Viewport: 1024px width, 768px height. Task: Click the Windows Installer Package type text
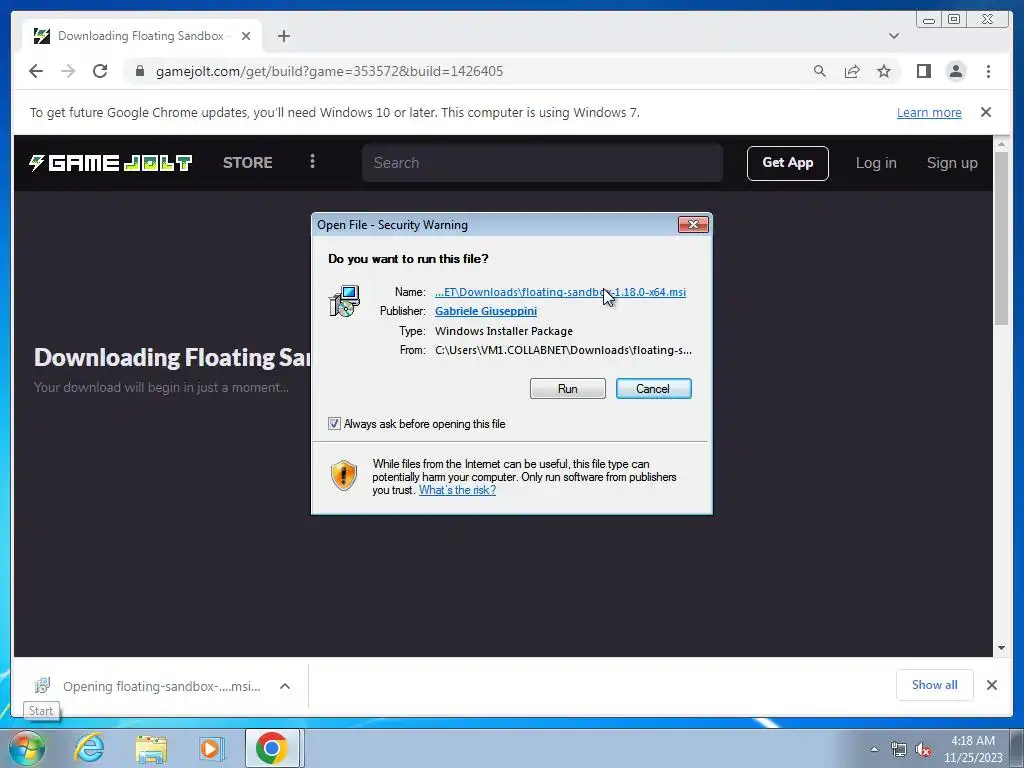[x=504, y=331]
